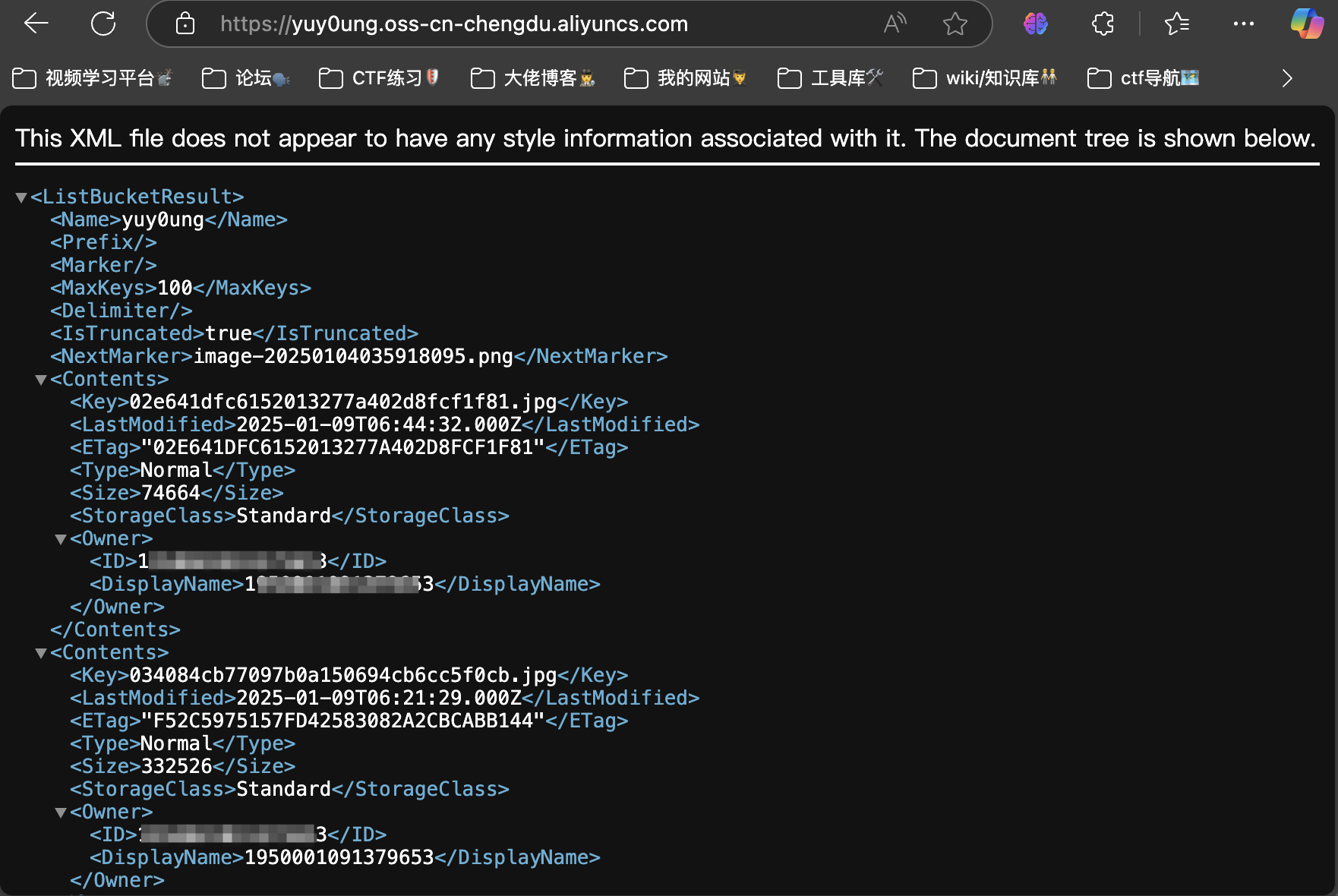
Task: Open the Extensions puzzle icon
Action: (x=1103, y=24)
